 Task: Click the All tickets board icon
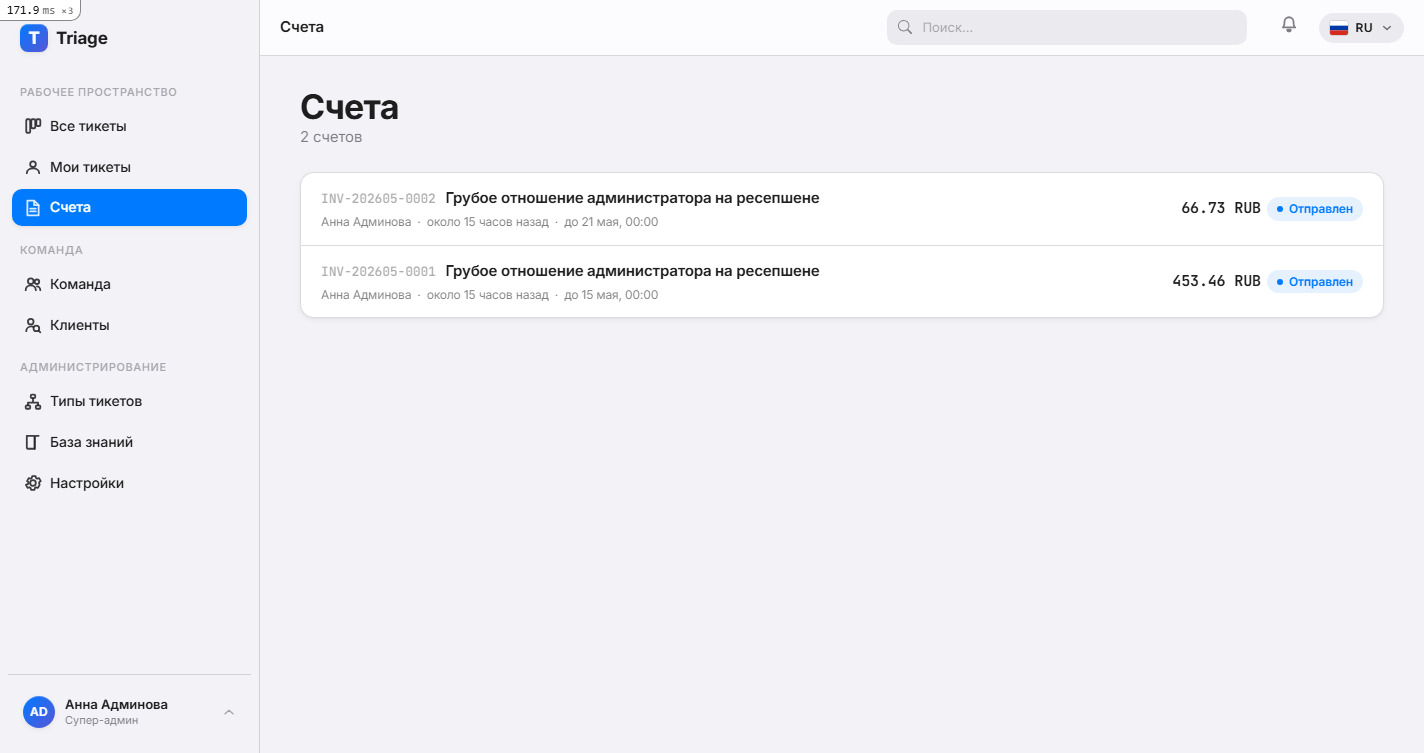click(x=33, y=126)
